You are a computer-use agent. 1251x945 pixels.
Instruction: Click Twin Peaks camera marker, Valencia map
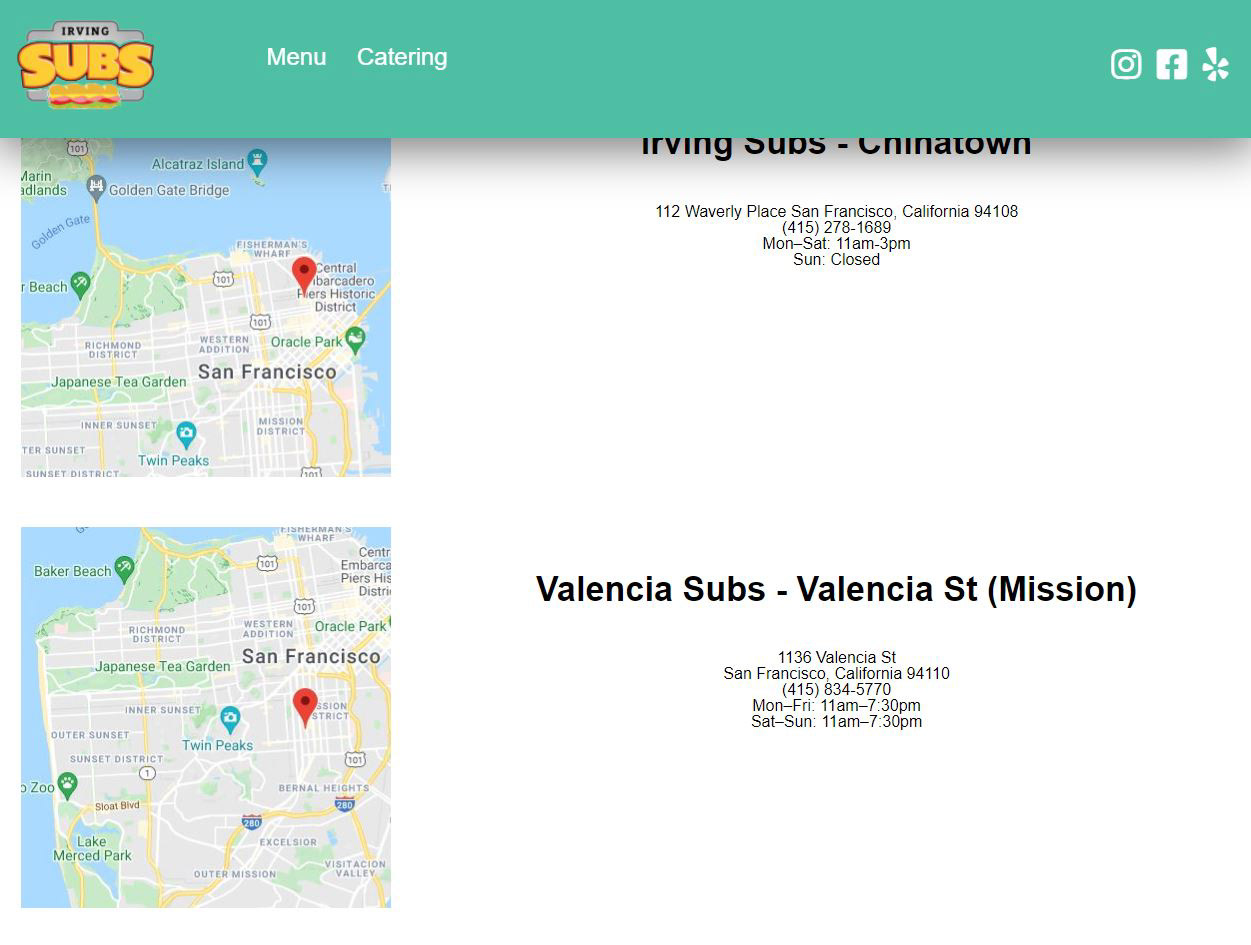(230, 718)
